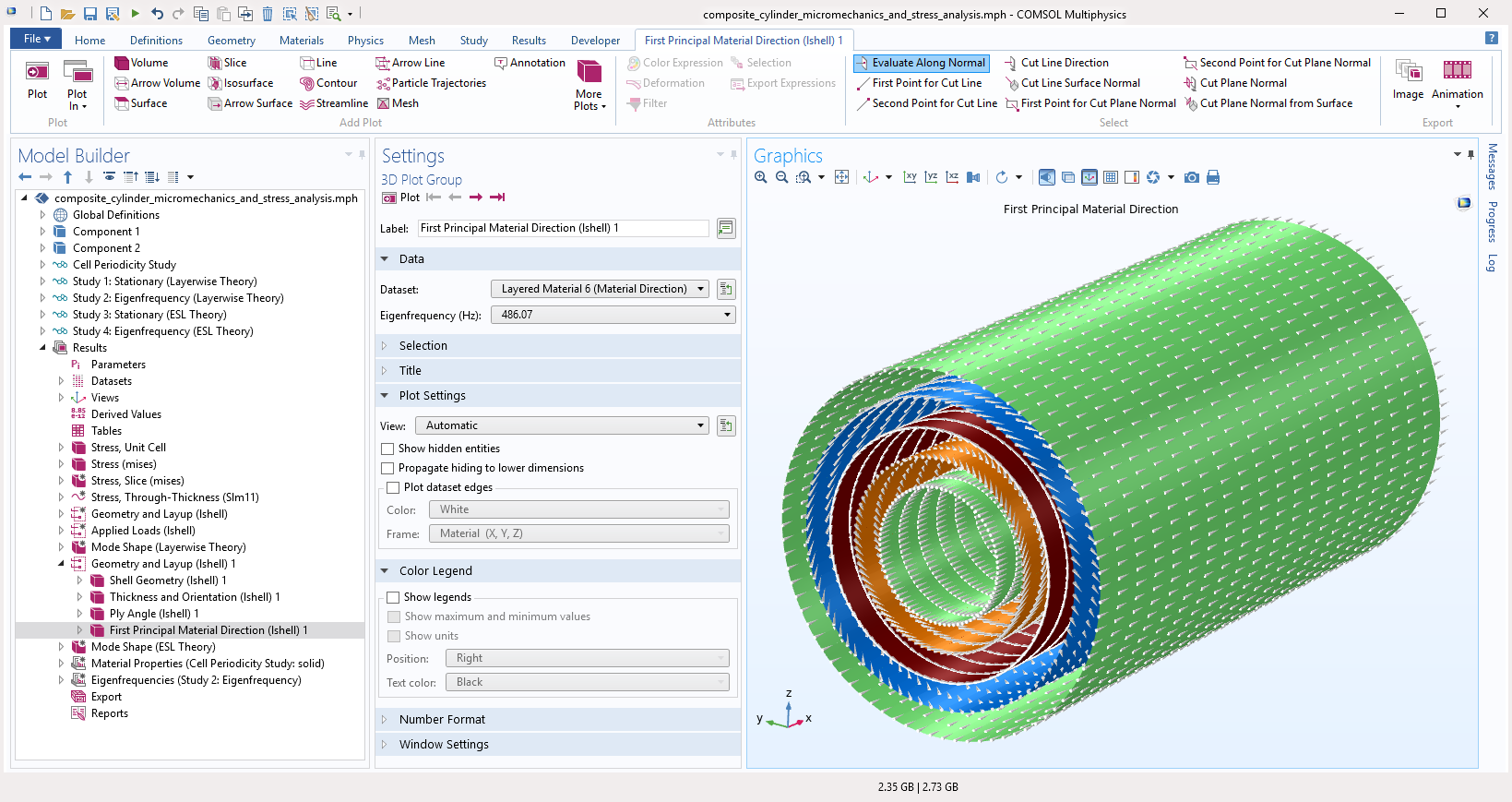
Task: Check the Show legends option
Action: click(x=394, y=597)
